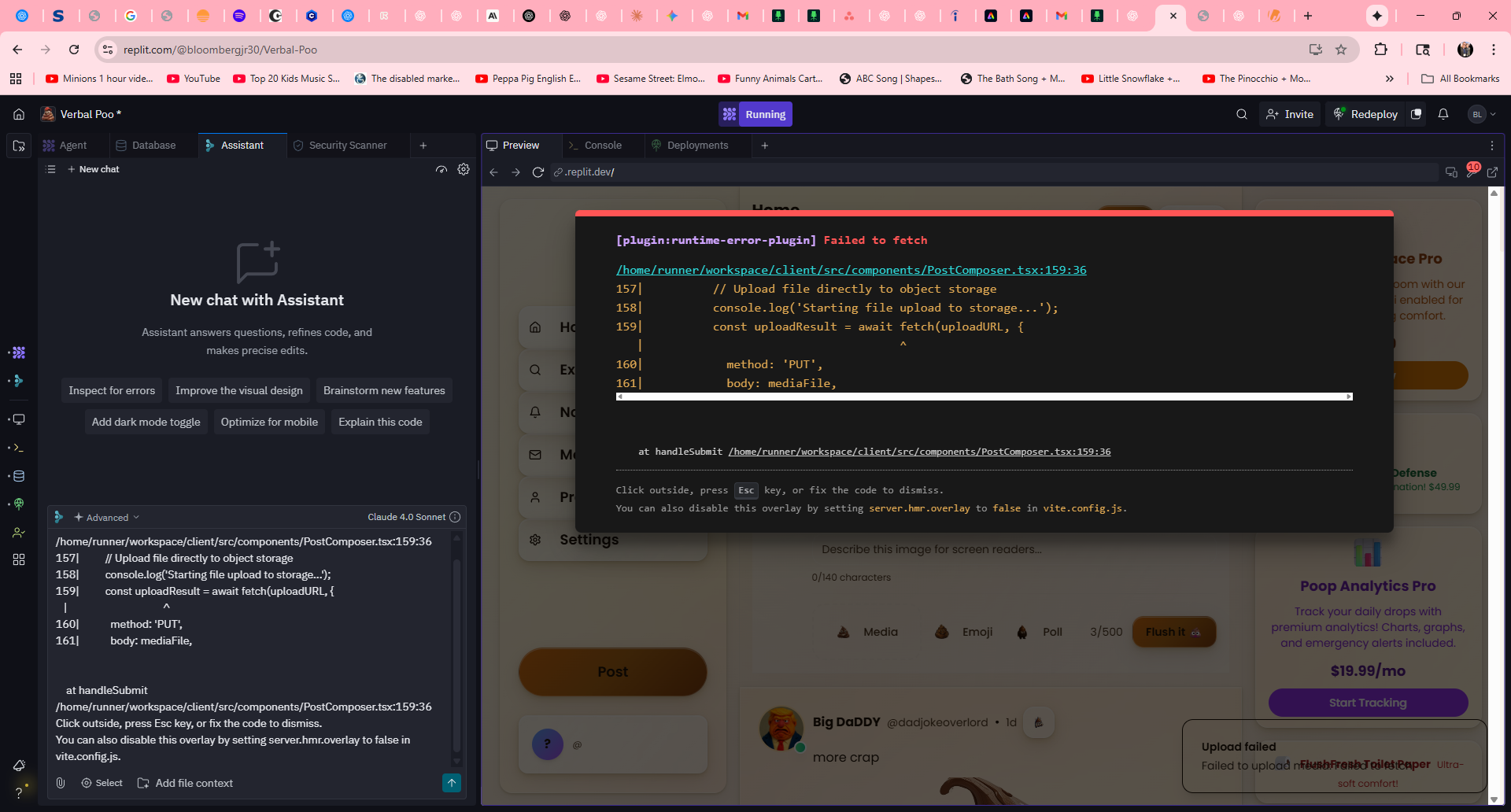
Task: Open the search magnifier in Replit header
Action: [1241, 114]
